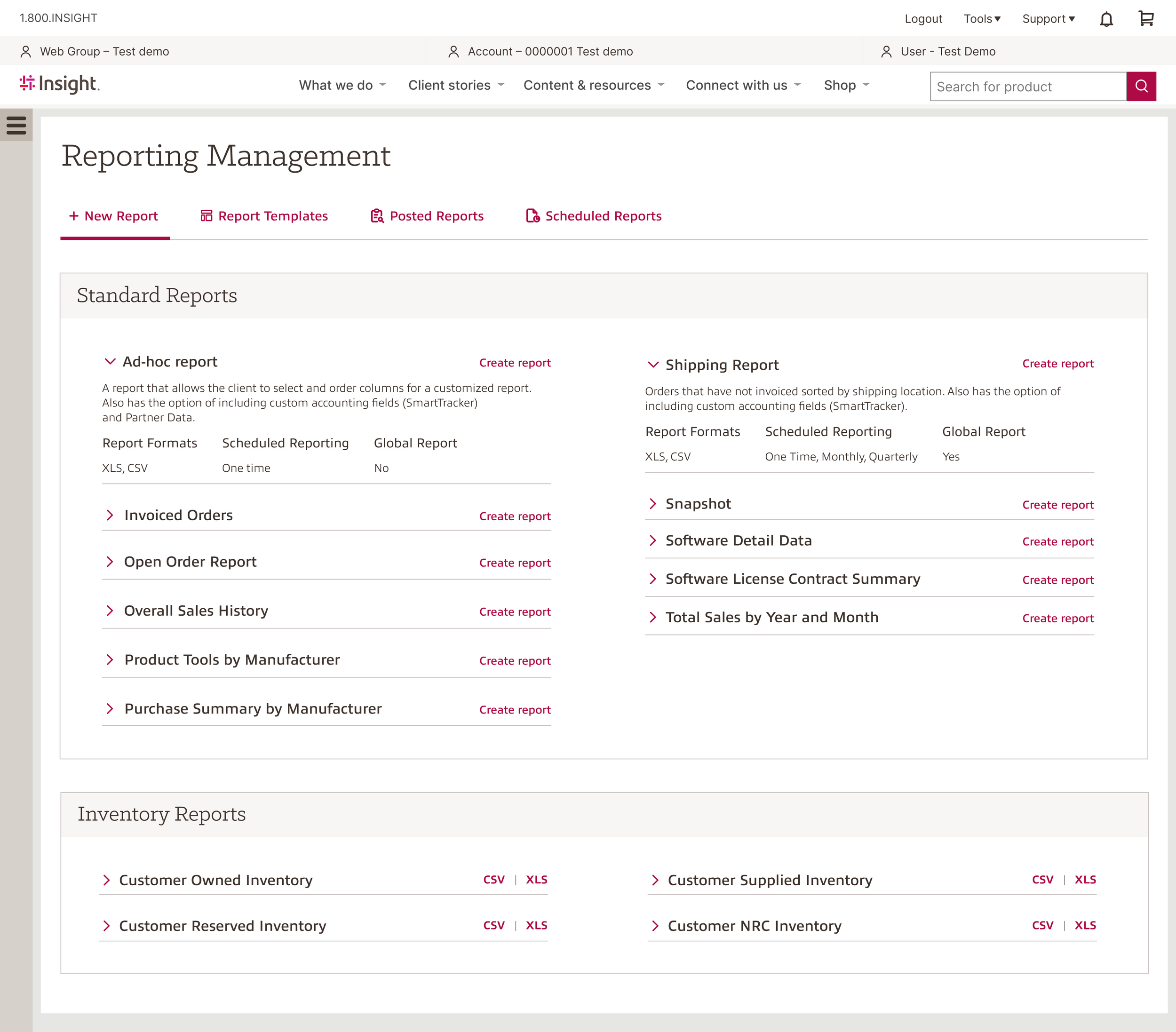Collapse the Ad-hoc report section
The height and width of the screenshot is (1032, 1176).
(x=110, y=362)
